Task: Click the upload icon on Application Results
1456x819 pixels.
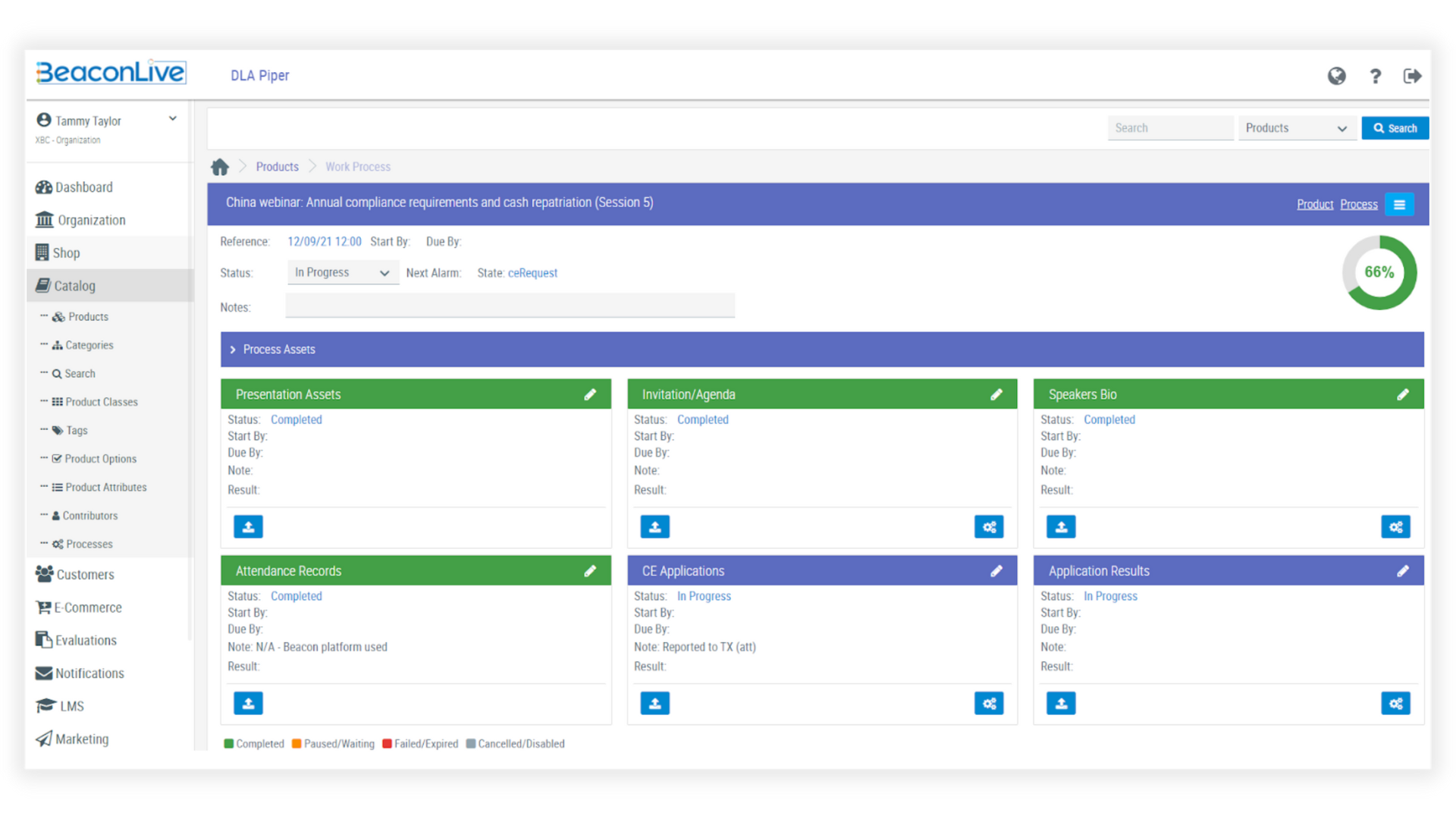Action: point(1061,703)
